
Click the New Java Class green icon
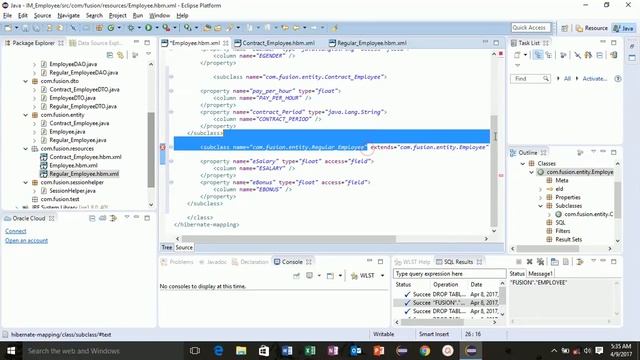click(x=111, y=28)
